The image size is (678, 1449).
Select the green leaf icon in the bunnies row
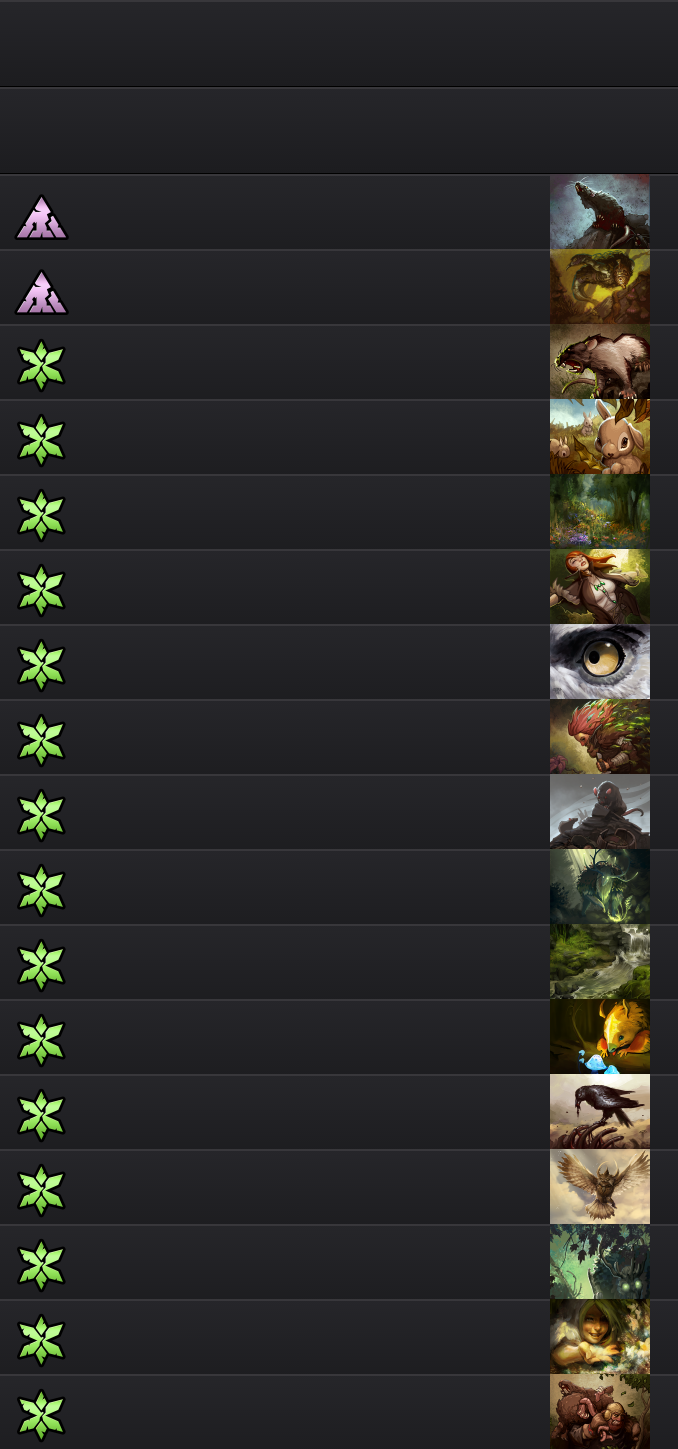41,440
